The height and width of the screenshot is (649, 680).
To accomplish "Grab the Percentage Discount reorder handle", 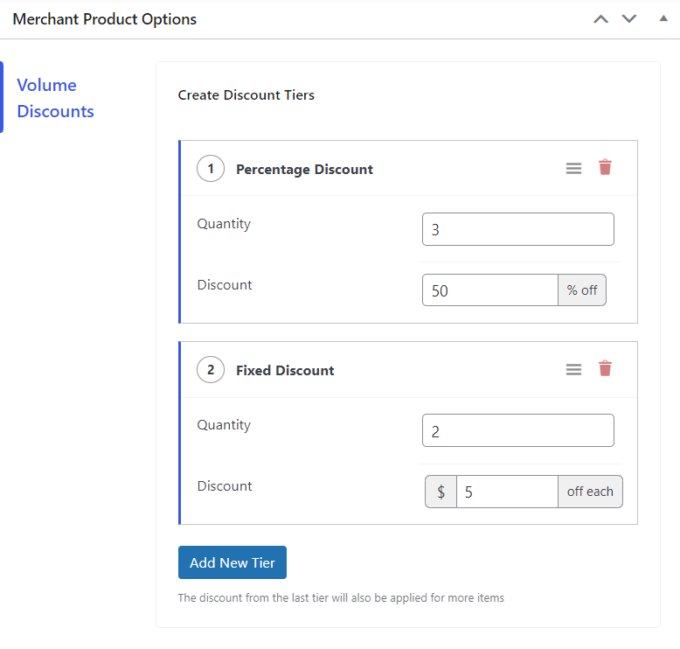I will pos(573,168).
